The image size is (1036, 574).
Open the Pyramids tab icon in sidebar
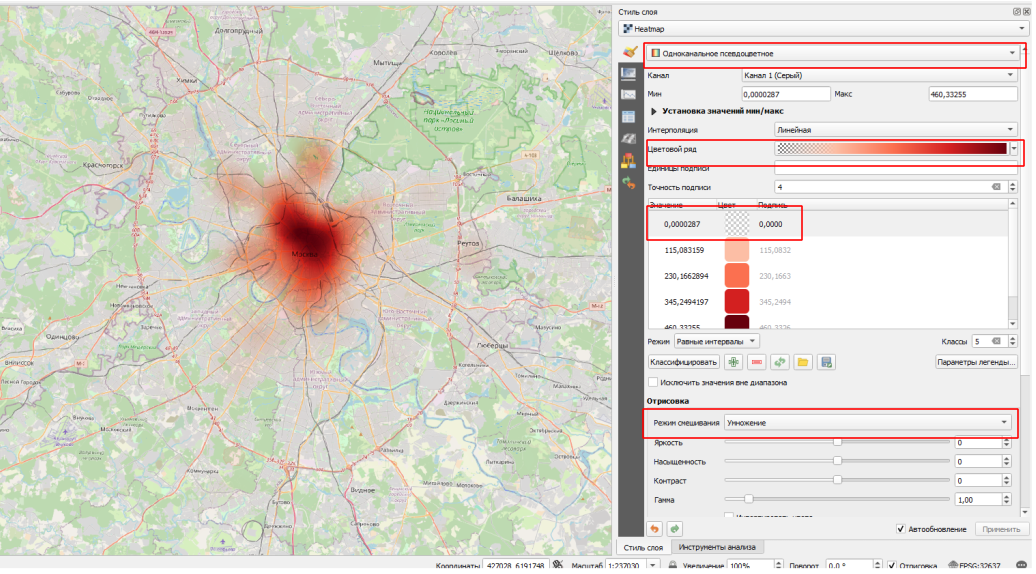point(628,161)
